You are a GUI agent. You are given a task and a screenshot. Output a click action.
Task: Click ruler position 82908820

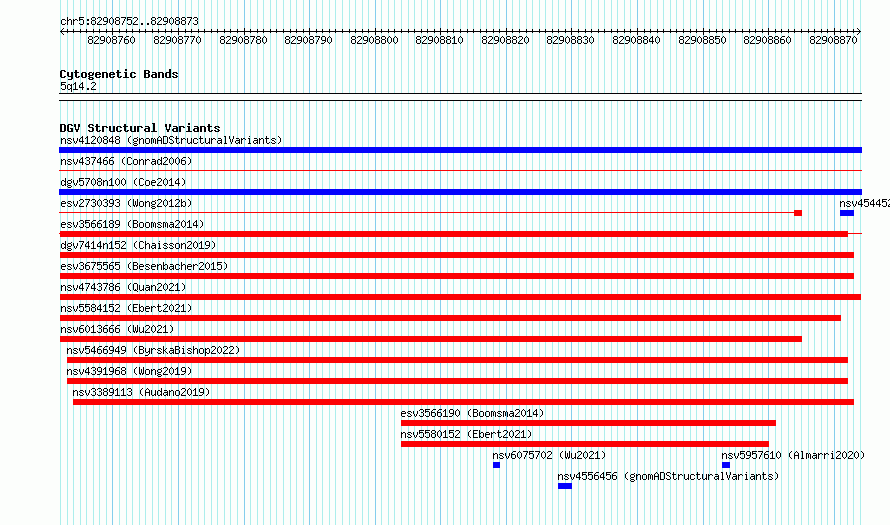click(505, 40)
